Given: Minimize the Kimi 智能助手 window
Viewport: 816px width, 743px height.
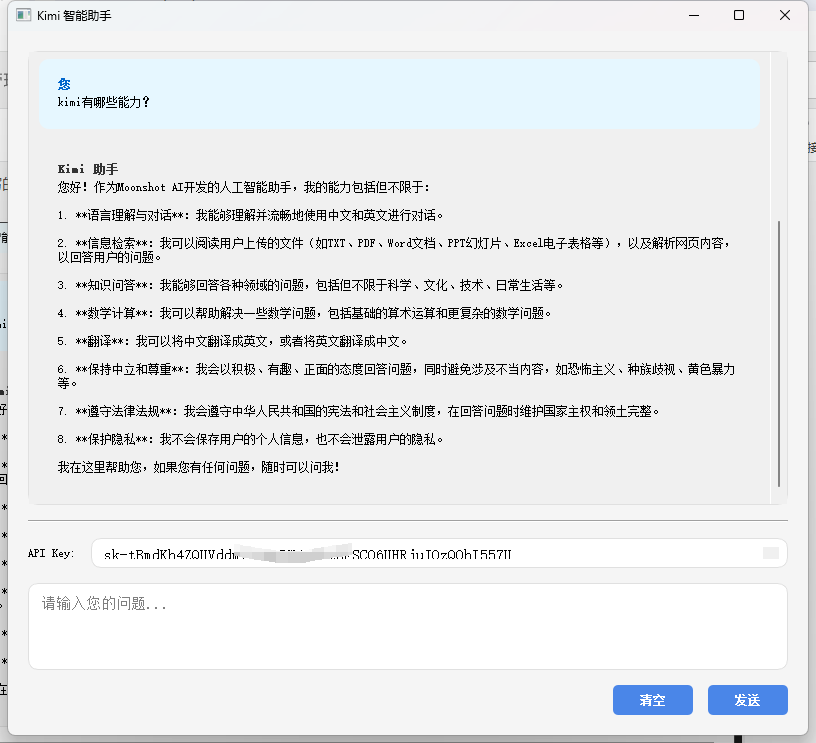Looking at the screenshot, I should (694, 15).
